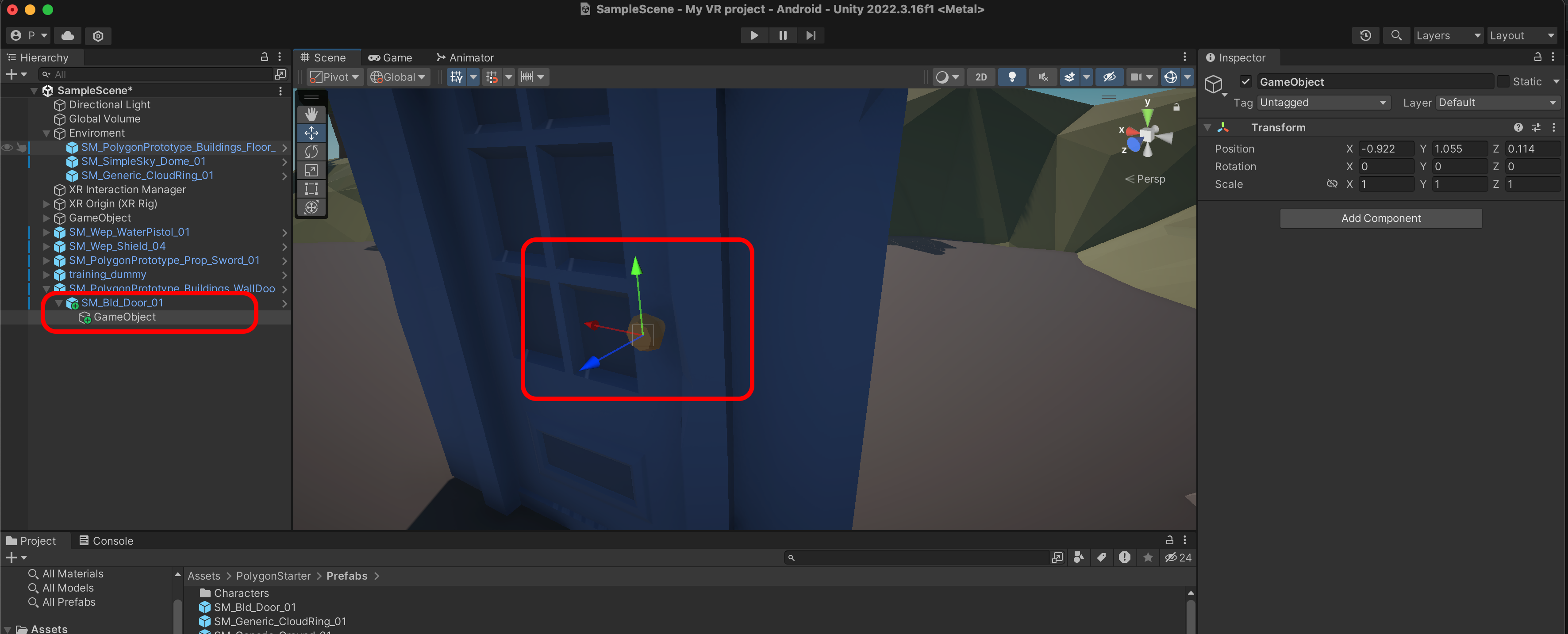1568x634 pixels.
Task: Switch to the Game tab
Action: [390, 57]
